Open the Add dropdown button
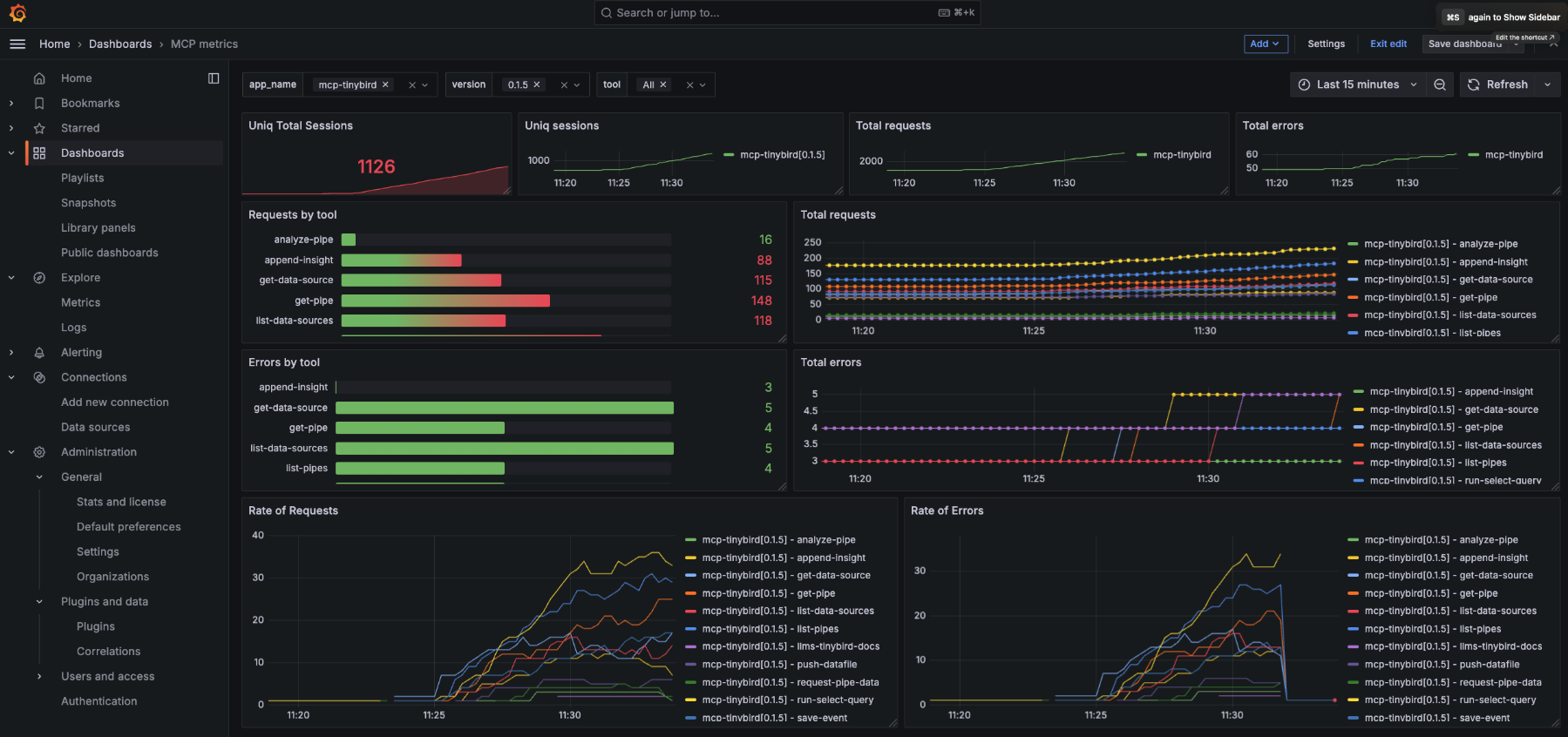This screenshot has height=737, width=1568. pos(1266,44)
